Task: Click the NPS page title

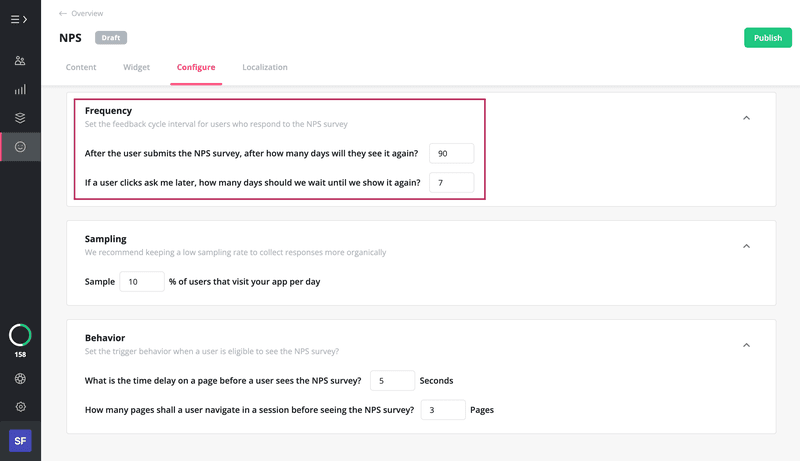Action: (70, 38)
